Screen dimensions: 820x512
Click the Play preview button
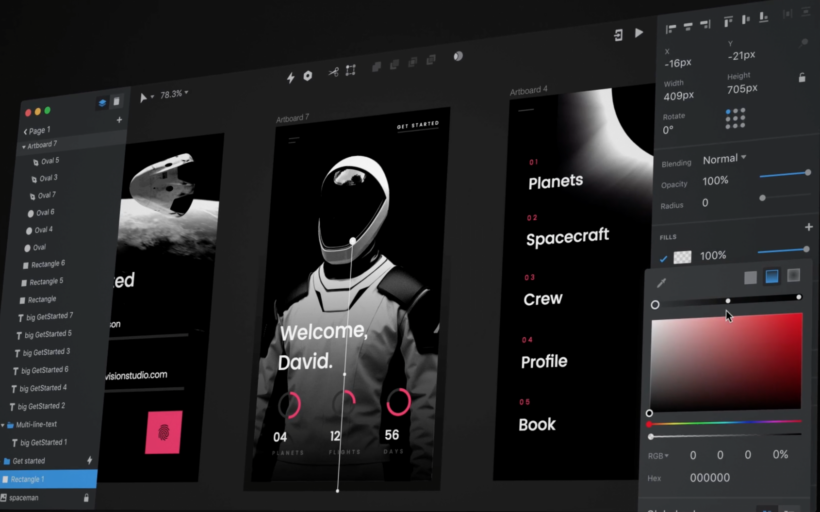[639, 33]
